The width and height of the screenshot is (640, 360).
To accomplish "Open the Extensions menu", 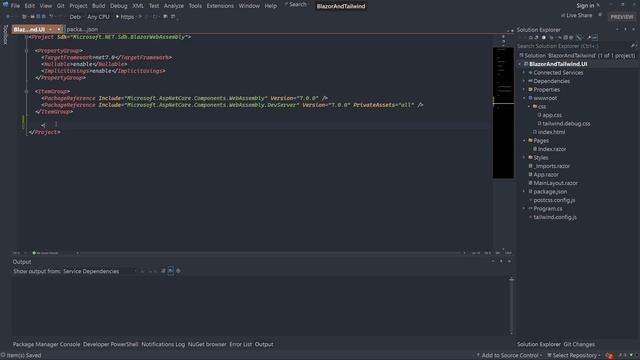I will tap(220, 6).
